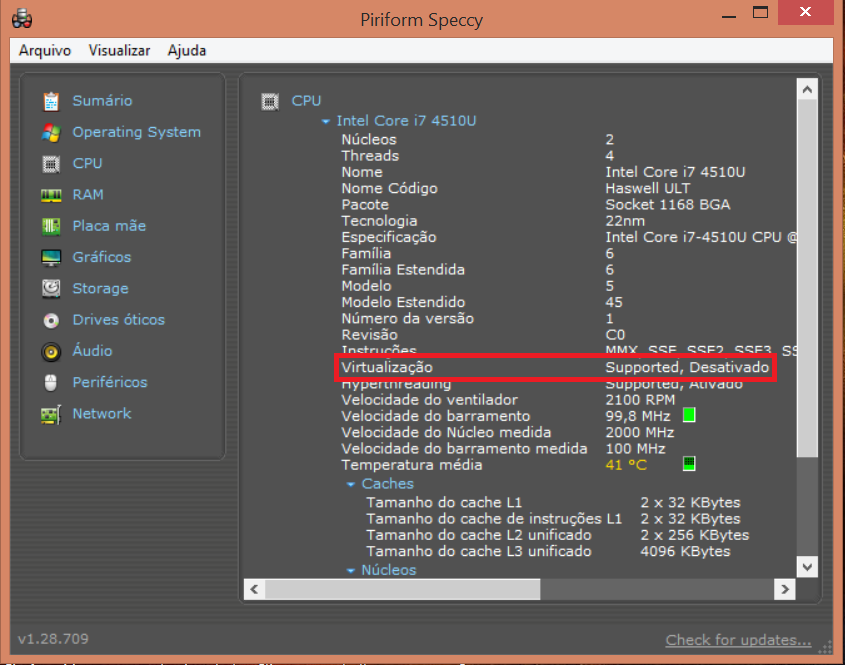View the Periféricos section
Viewport: 845px width, 665px height.
[110, 382]
